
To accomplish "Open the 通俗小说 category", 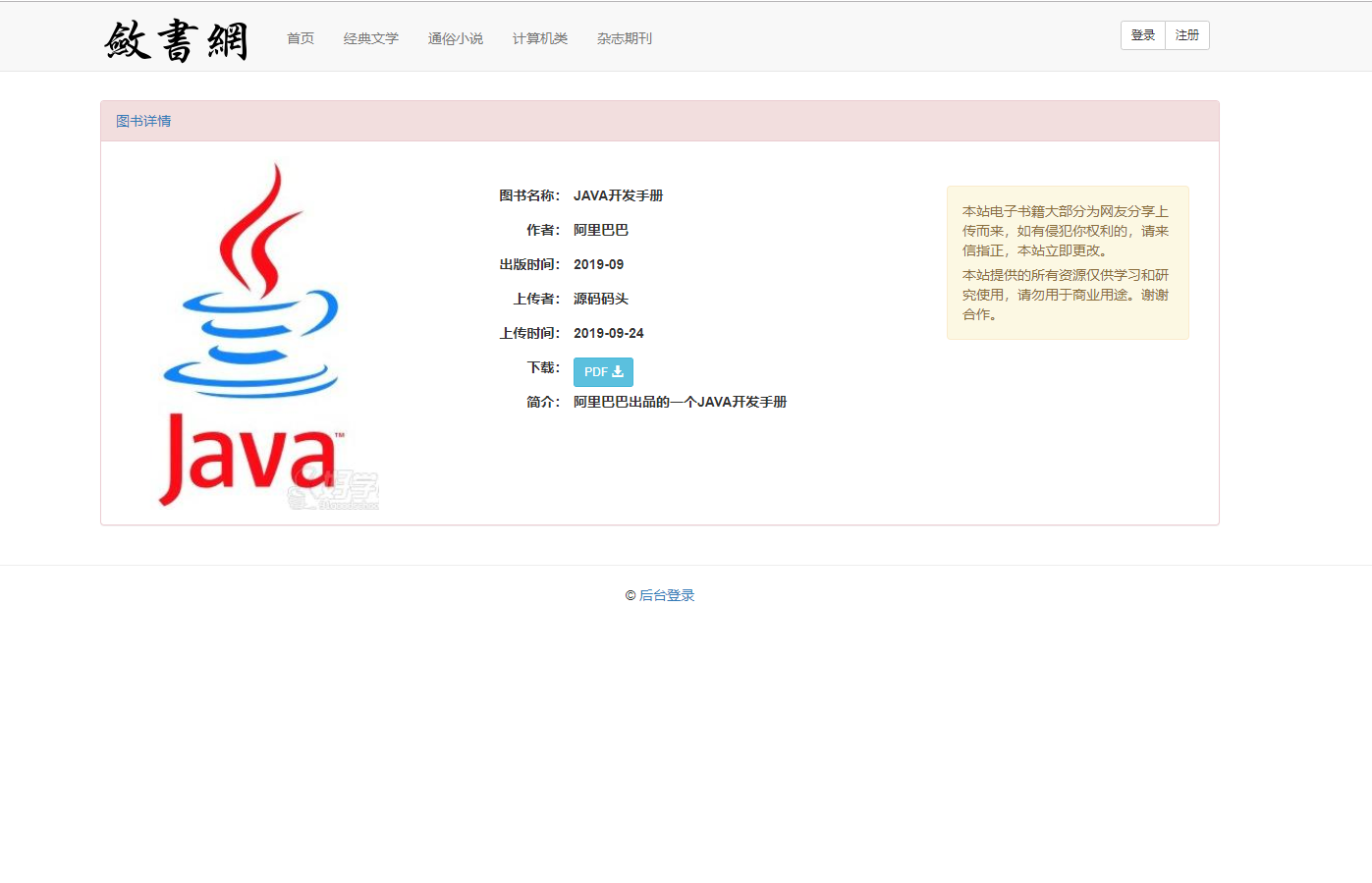I will (x=456, y=38).
